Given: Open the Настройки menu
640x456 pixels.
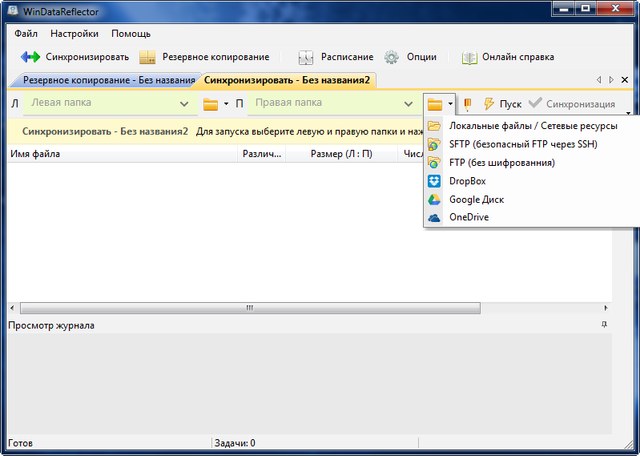Looking at the screenshot, I should 74,33.
